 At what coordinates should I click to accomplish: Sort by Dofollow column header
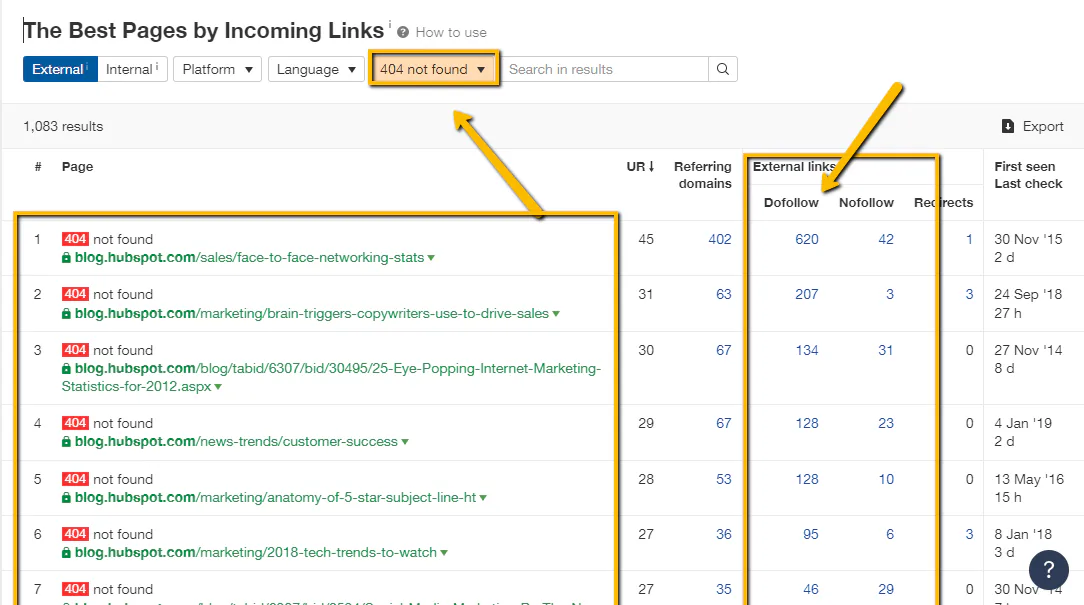click(791, 203)
